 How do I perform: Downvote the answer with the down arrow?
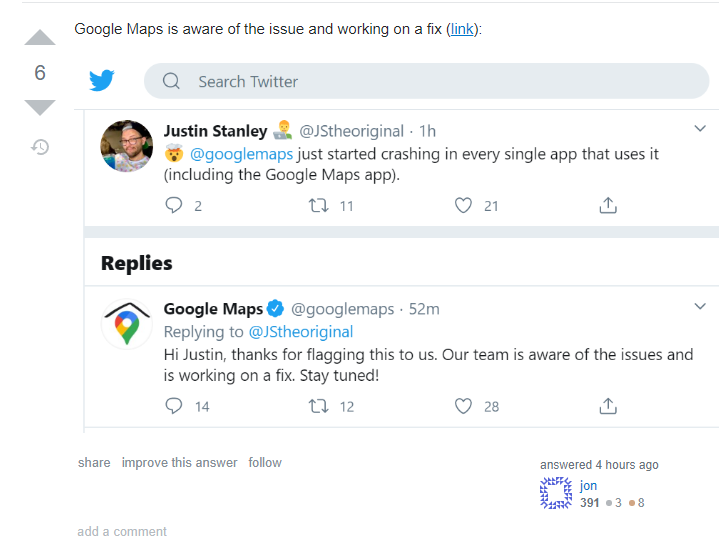[40, 107]
